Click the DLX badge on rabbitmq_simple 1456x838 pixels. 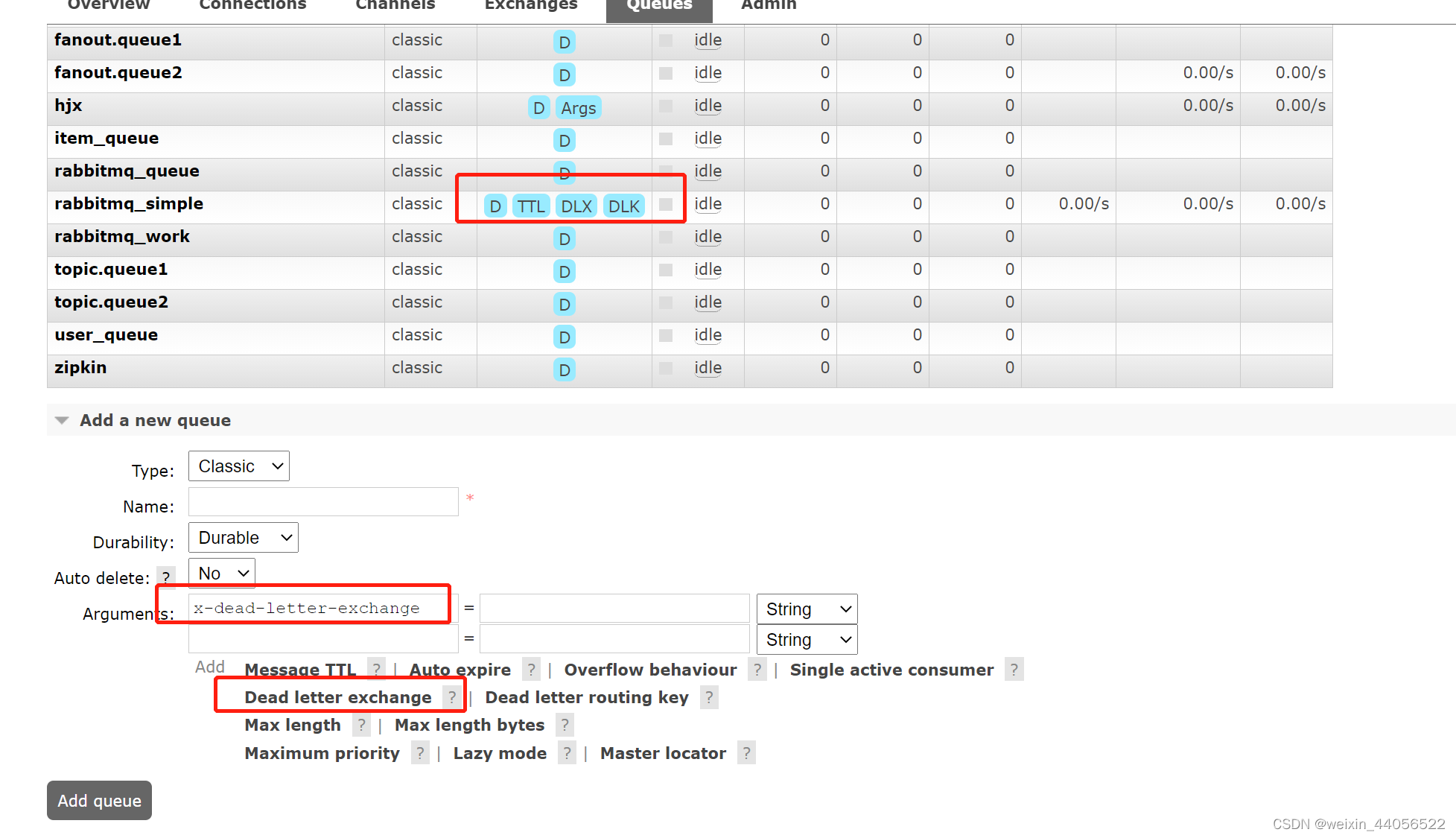(x=576, y=206)
